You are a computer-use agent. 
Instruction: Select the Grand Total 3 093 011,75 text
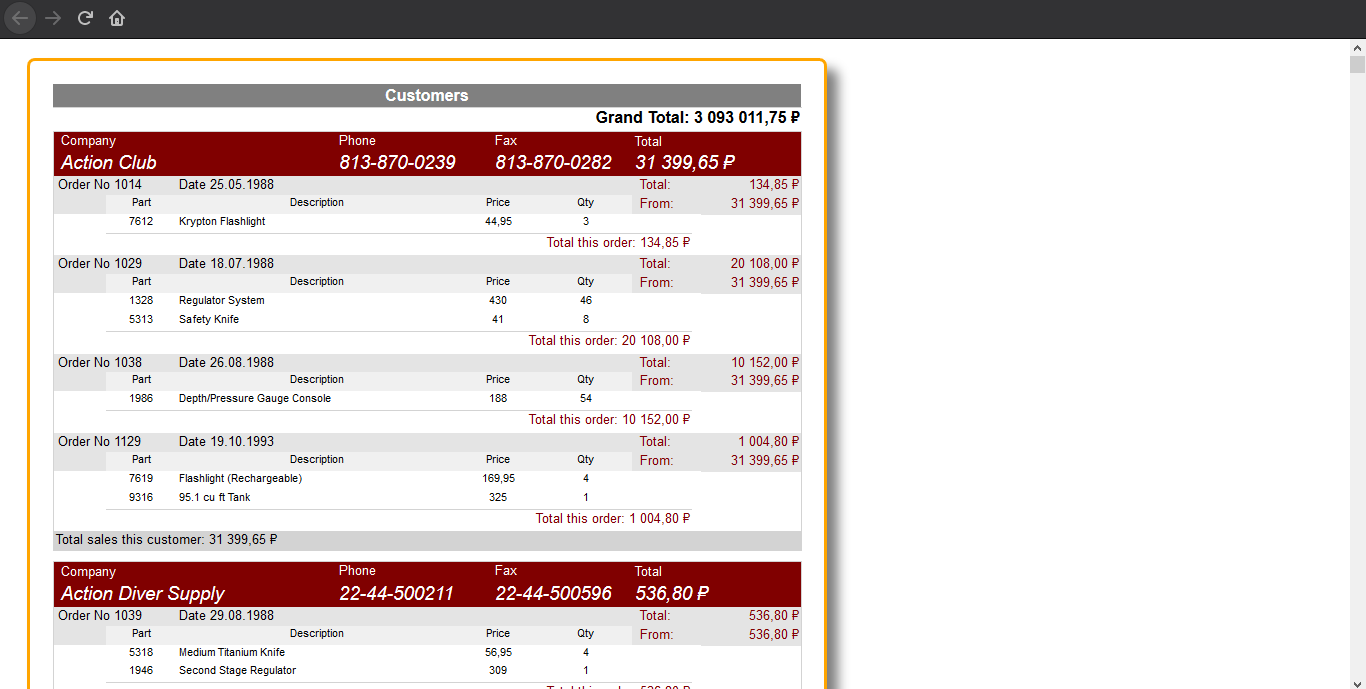pyautogui.click(x=698, y=117)
